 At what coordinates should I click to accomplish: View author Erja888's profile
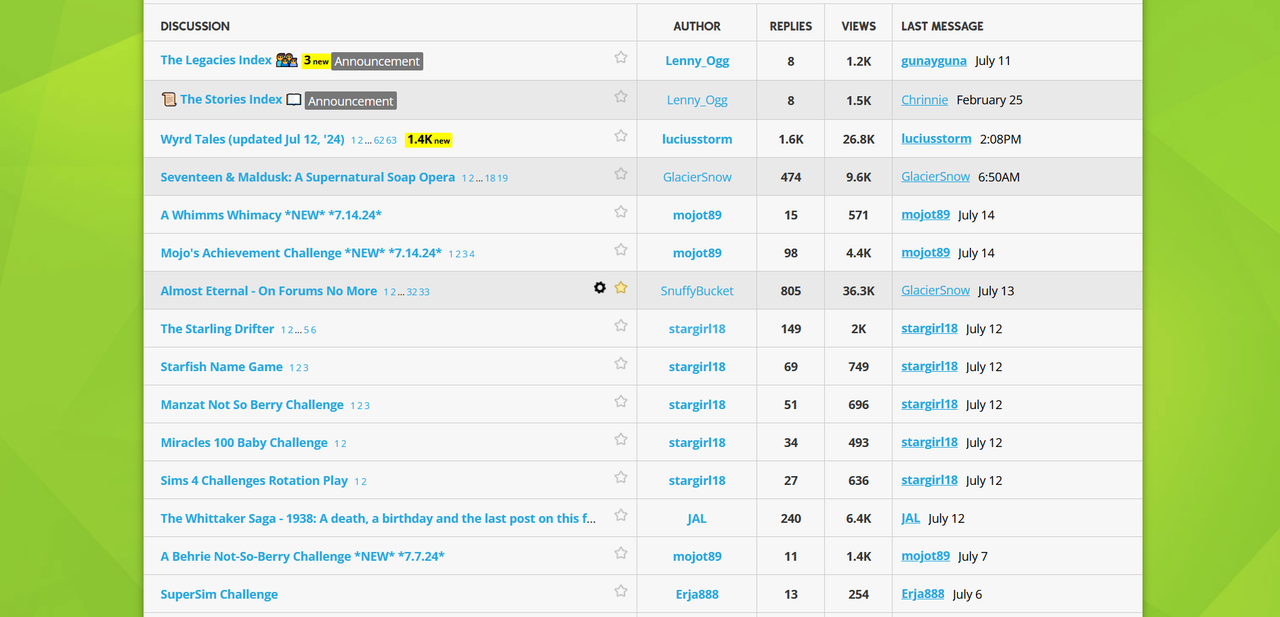697,594
